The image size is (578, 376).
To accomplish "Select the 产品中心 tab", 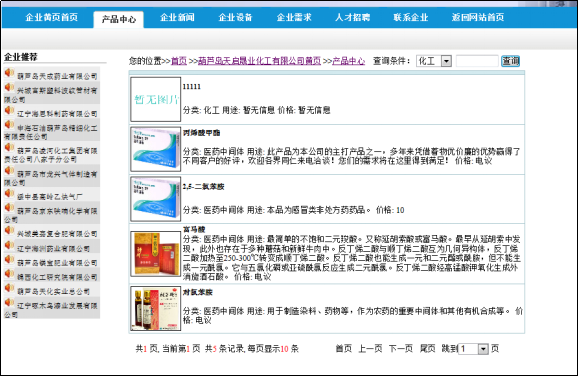I will pyautogui.click(x=119, y=19).
